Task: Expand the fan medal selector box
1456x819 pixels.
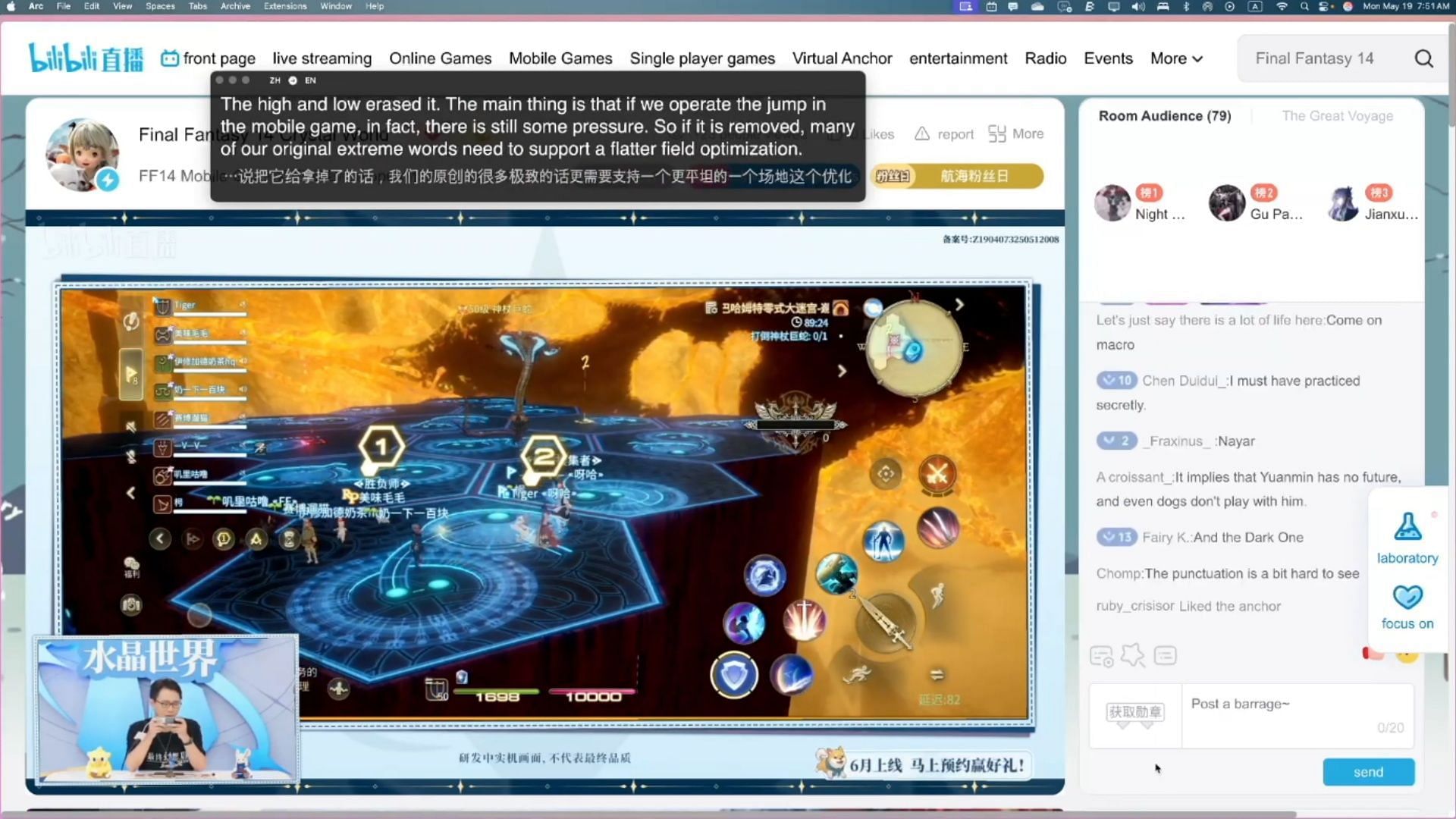Action: [x=1134, y=713]
